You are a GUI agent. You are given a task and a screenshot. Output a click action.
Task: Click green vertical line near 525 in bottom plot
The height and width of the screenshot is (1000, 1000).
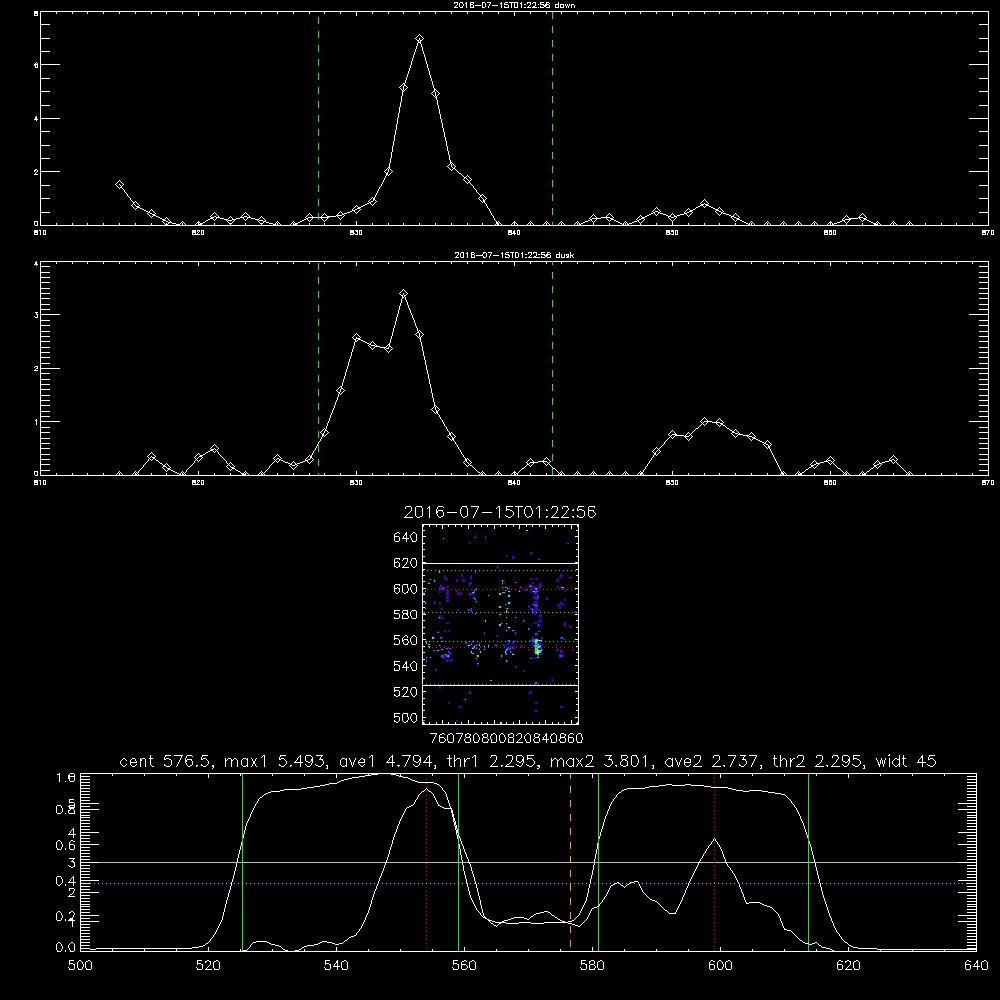tap(242, 862)
